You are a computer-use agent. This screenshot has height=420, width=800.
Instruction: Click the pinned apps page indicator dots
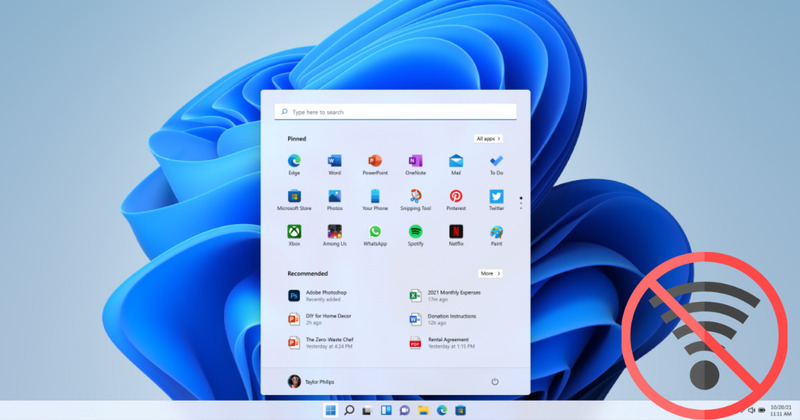[x=520, y=203]
